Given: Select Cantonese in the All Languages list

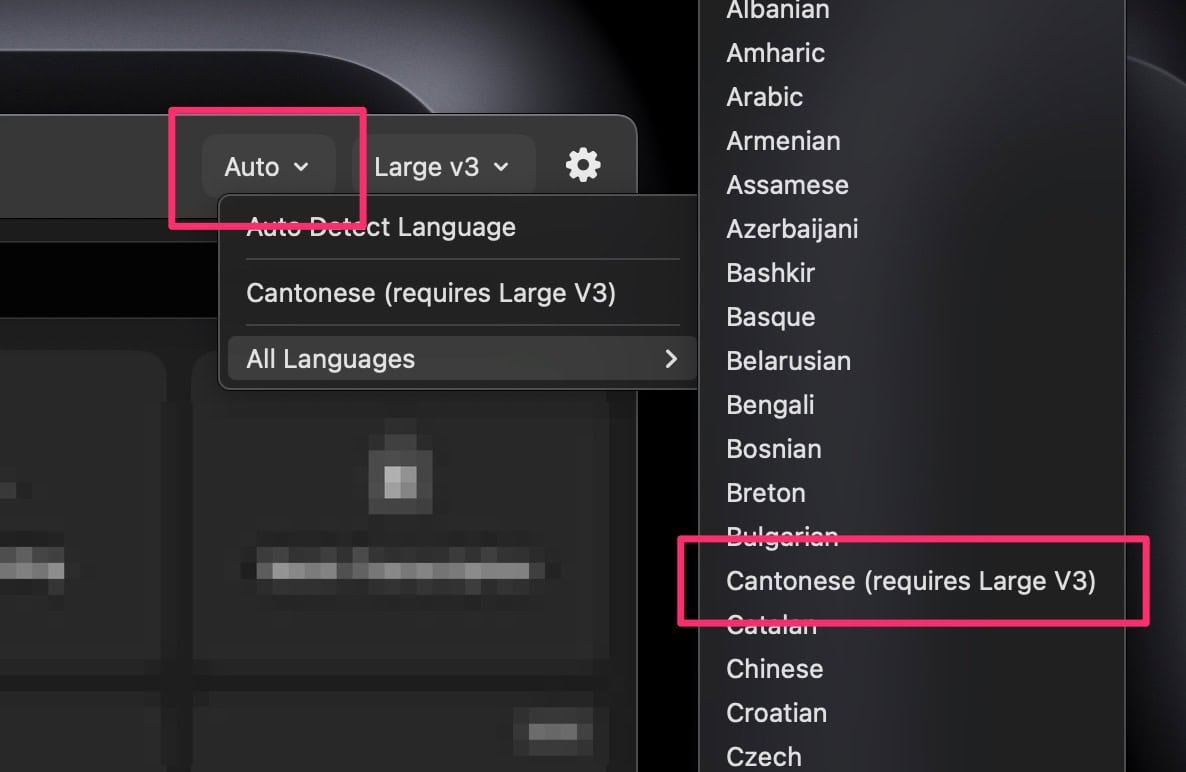Looking at the screenshot, I should click(911, 581).
